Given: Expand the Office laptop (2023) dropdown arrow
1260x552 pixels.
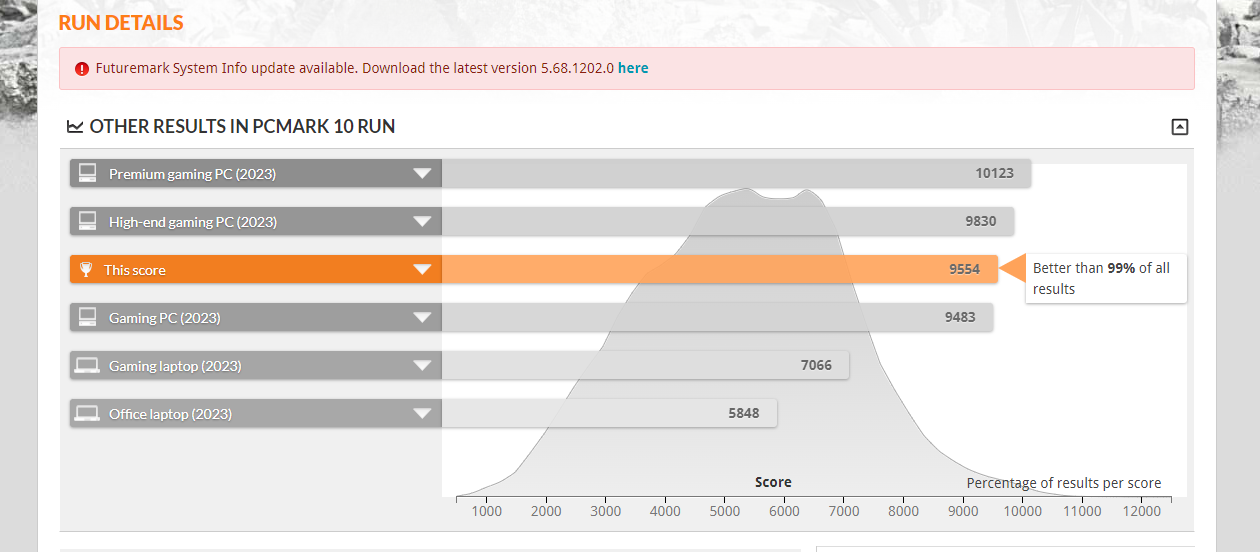Looking at the screenshot, I should [x=422, y=413].
